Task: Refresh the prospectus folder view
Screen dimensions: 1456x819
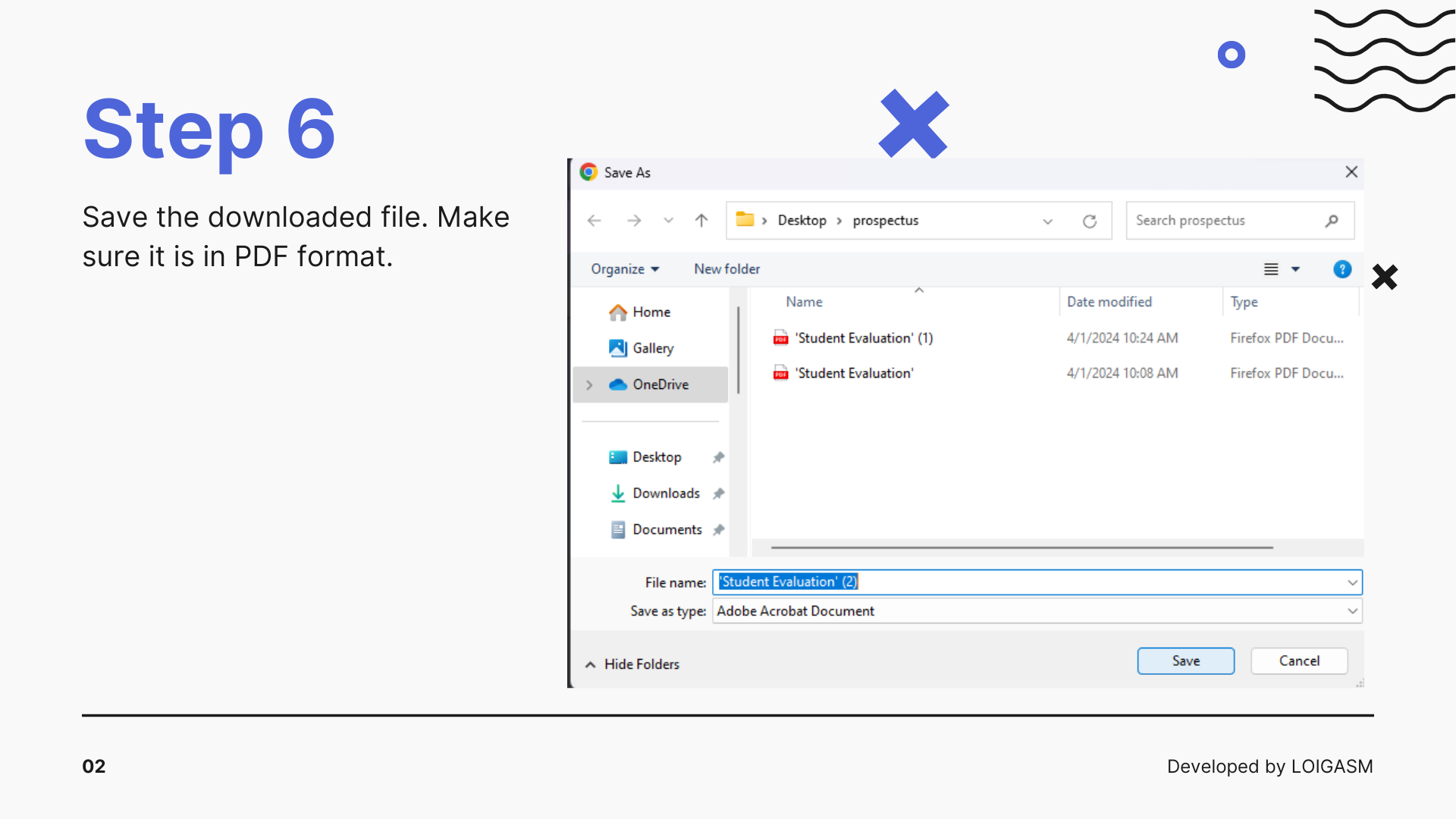Action: tap(1090, 221)
